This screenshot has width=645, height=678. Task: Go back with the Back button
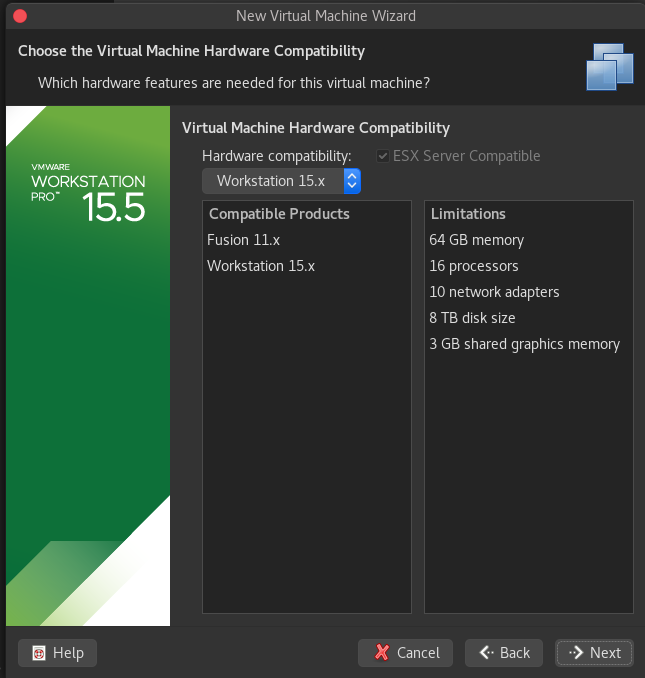[504, 652]
